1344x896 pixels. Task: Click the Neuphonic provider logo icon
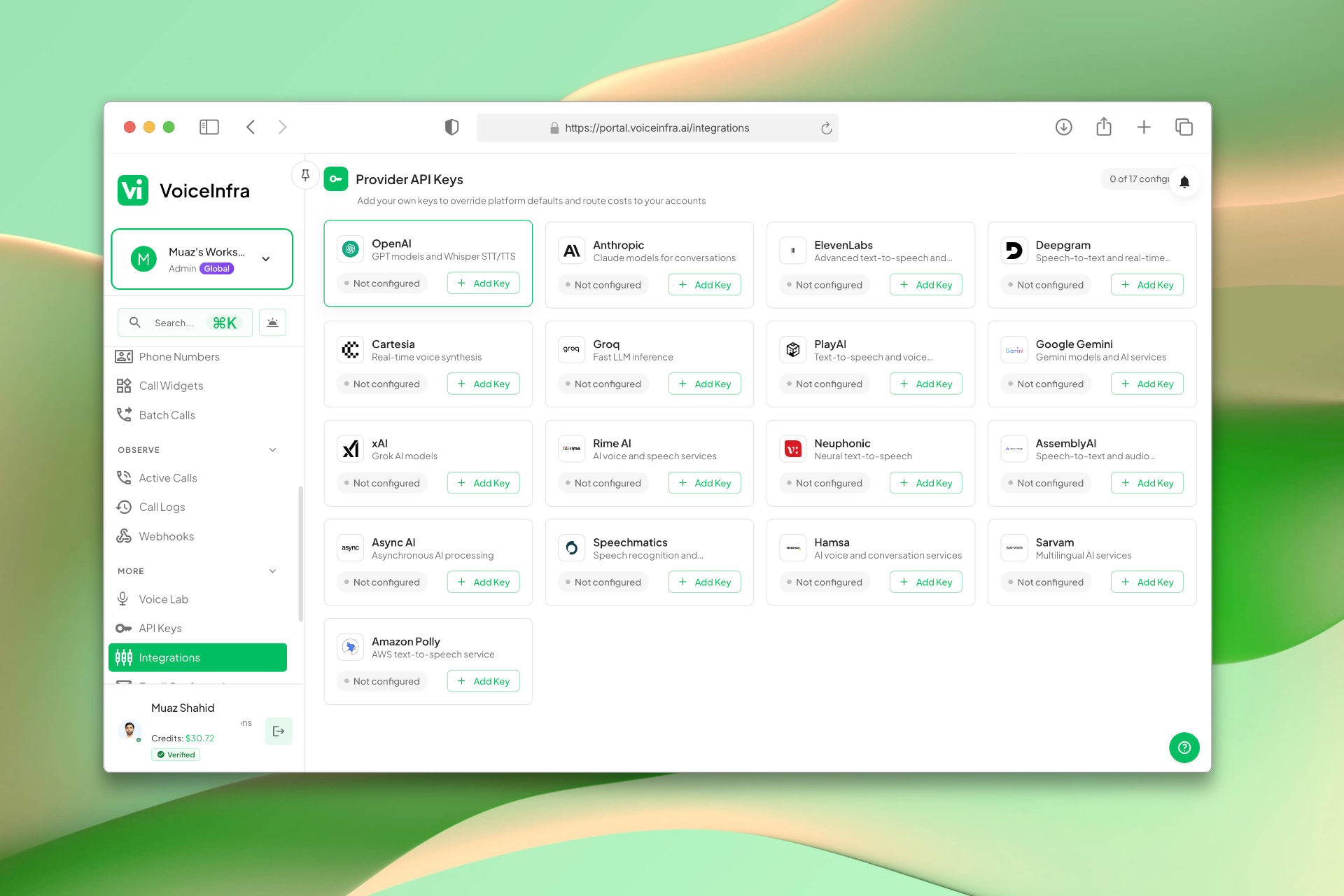793,449
